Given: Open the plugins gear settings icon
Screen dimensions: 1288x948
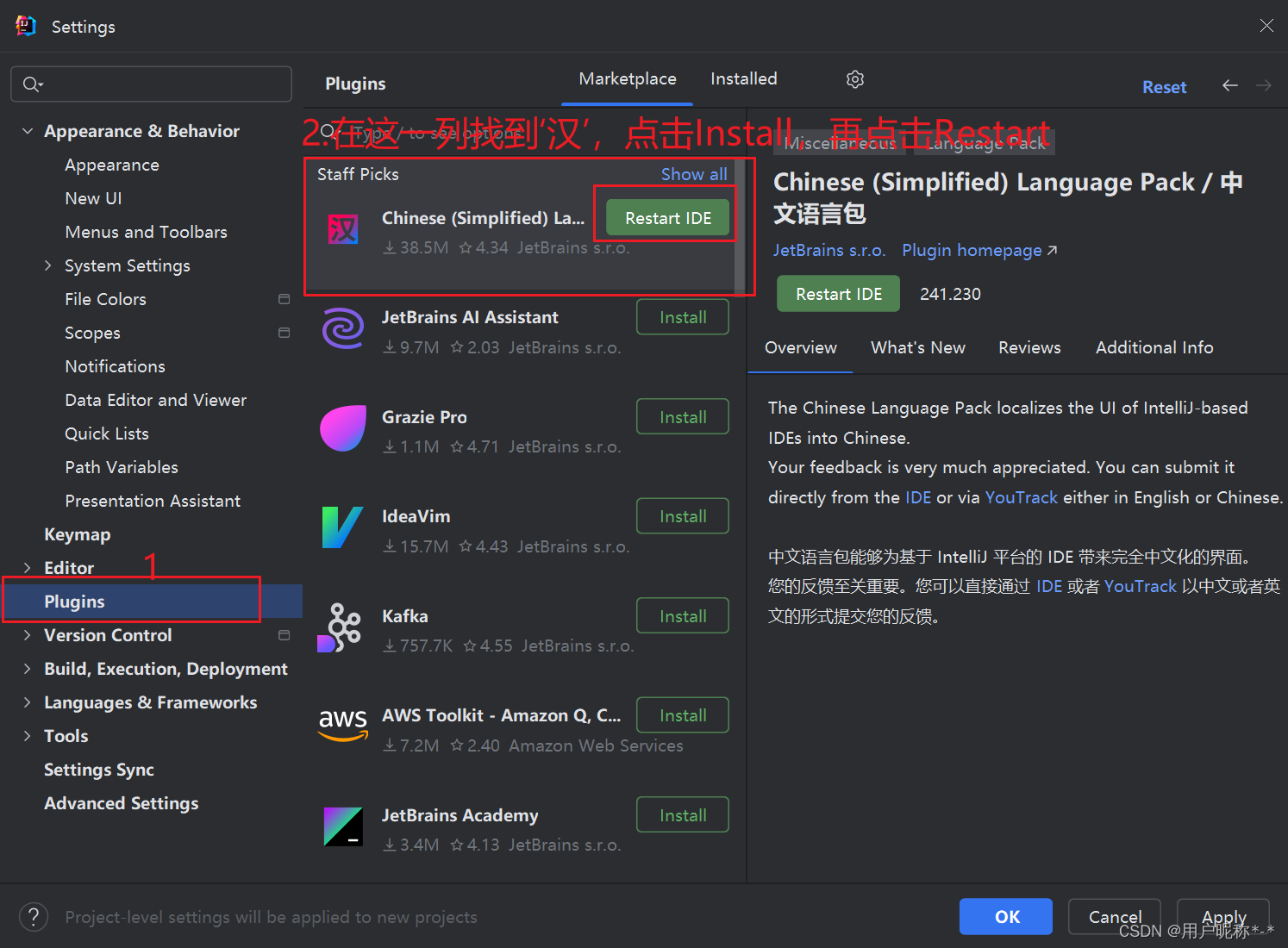Looking at the screenshot, I should (855, 79).
